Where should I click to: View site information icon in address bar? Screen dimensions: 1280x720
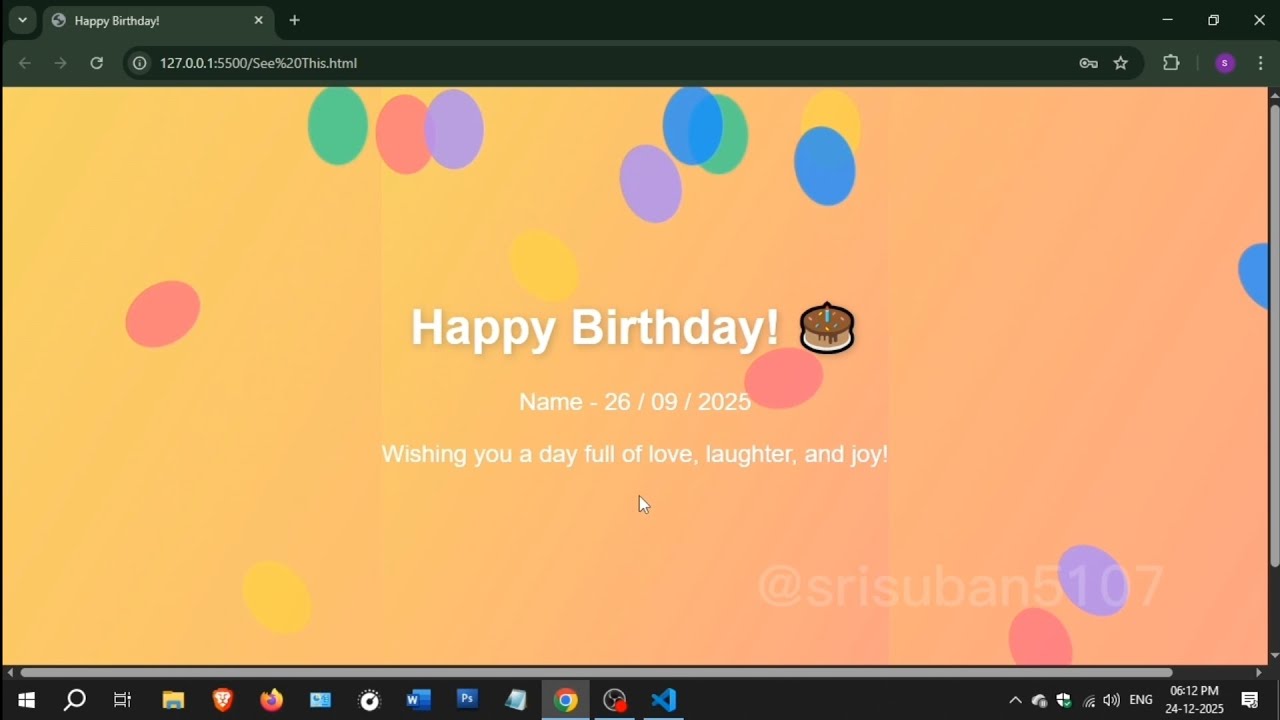pos(140,63)
